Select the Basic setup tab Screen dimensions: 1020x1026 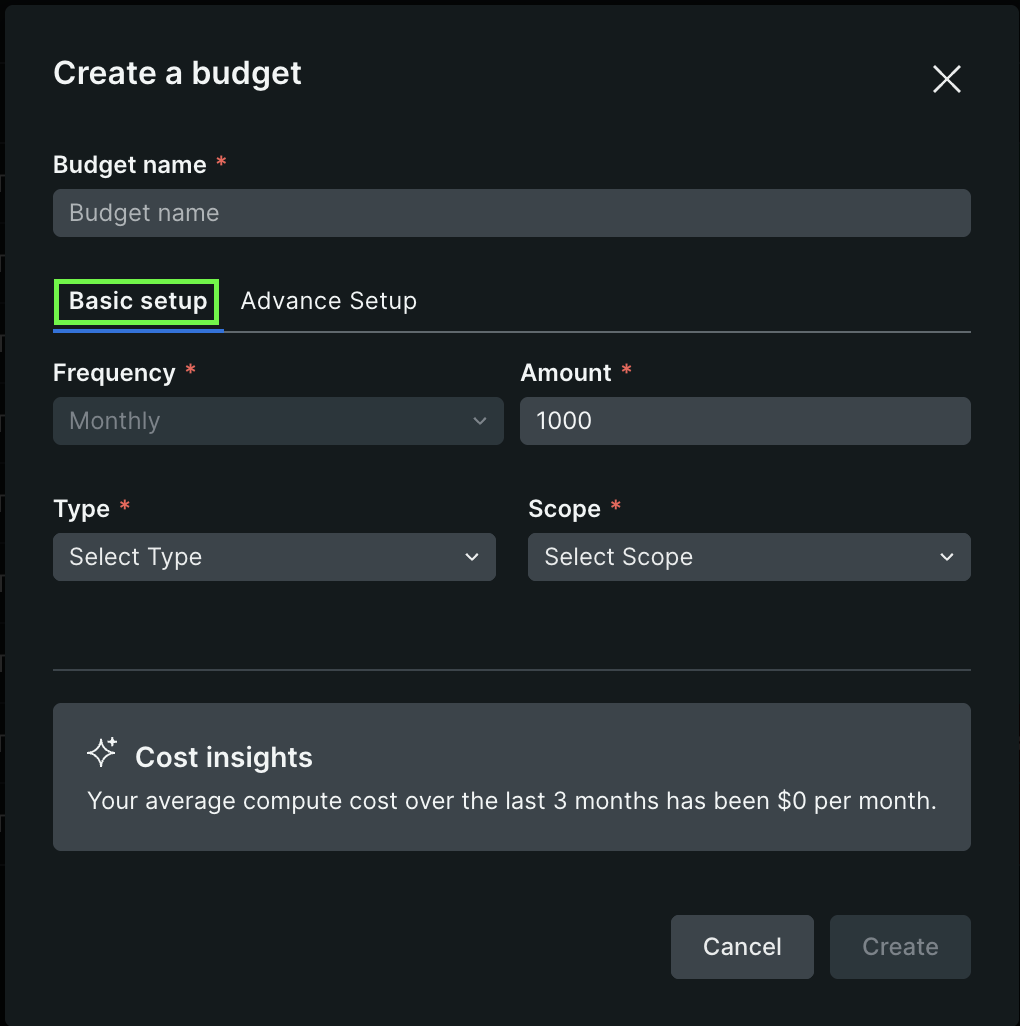(x=136, y=300)
